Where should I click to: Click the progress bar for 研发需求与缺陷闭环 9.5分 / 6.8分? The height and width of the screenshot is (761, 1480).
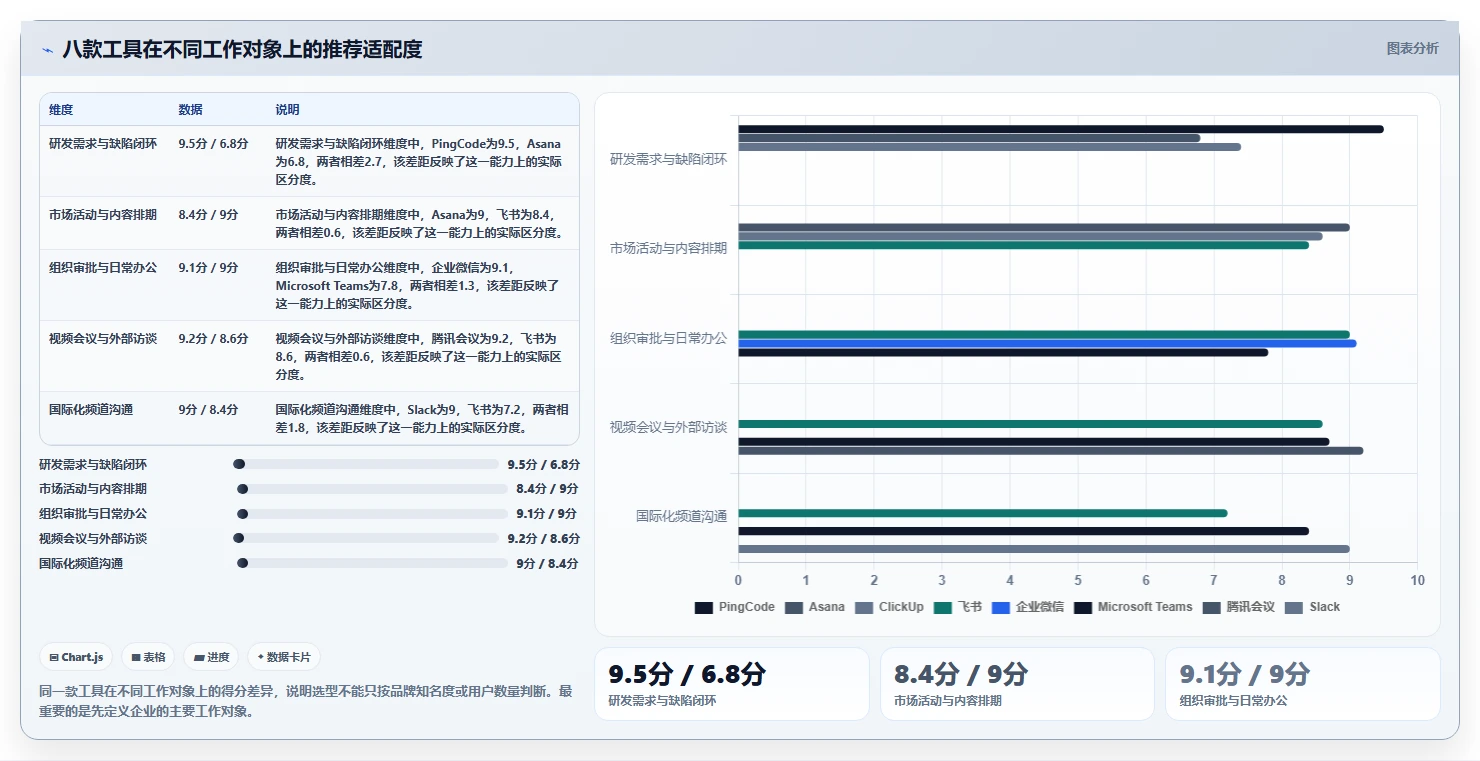[366, 464]
